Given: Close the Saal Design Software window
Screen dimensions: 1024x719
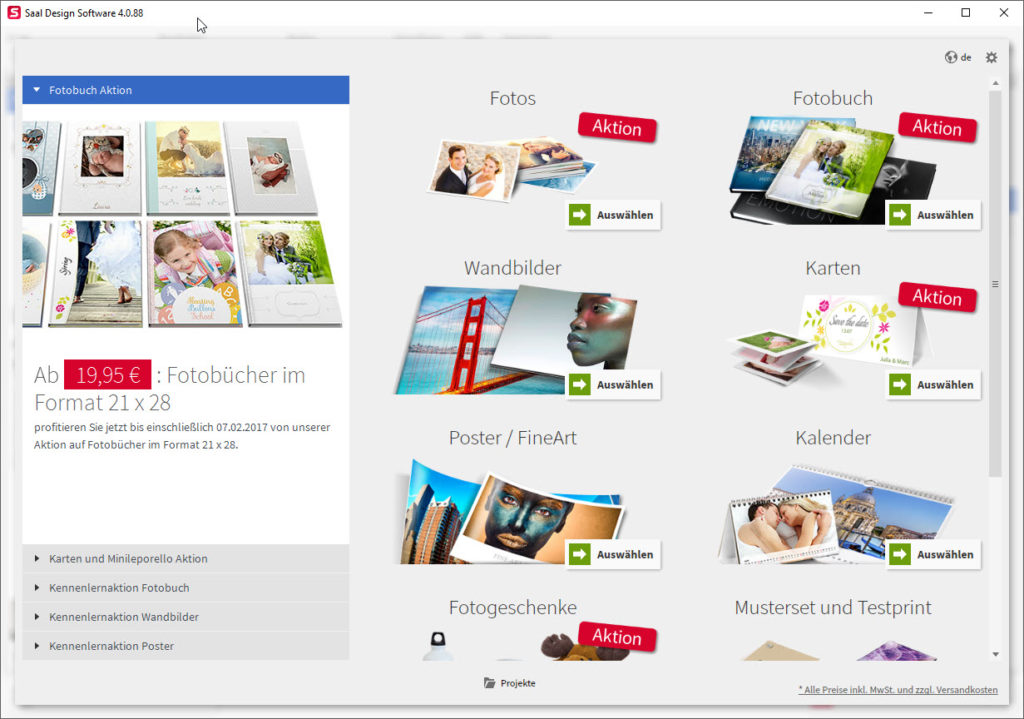Looking at the screenshot, I should coord(1004,12).
